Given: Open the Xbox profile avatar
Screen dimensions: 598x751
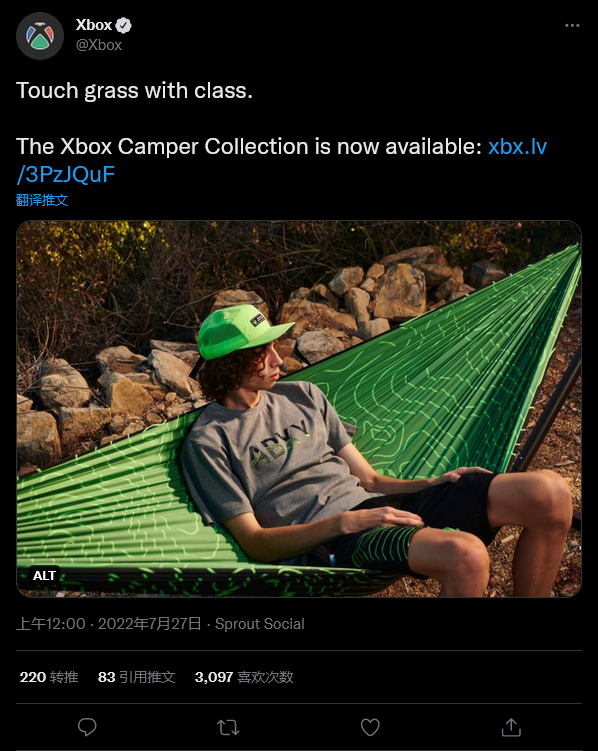Looking at the screenshot, I should point(40,36).
